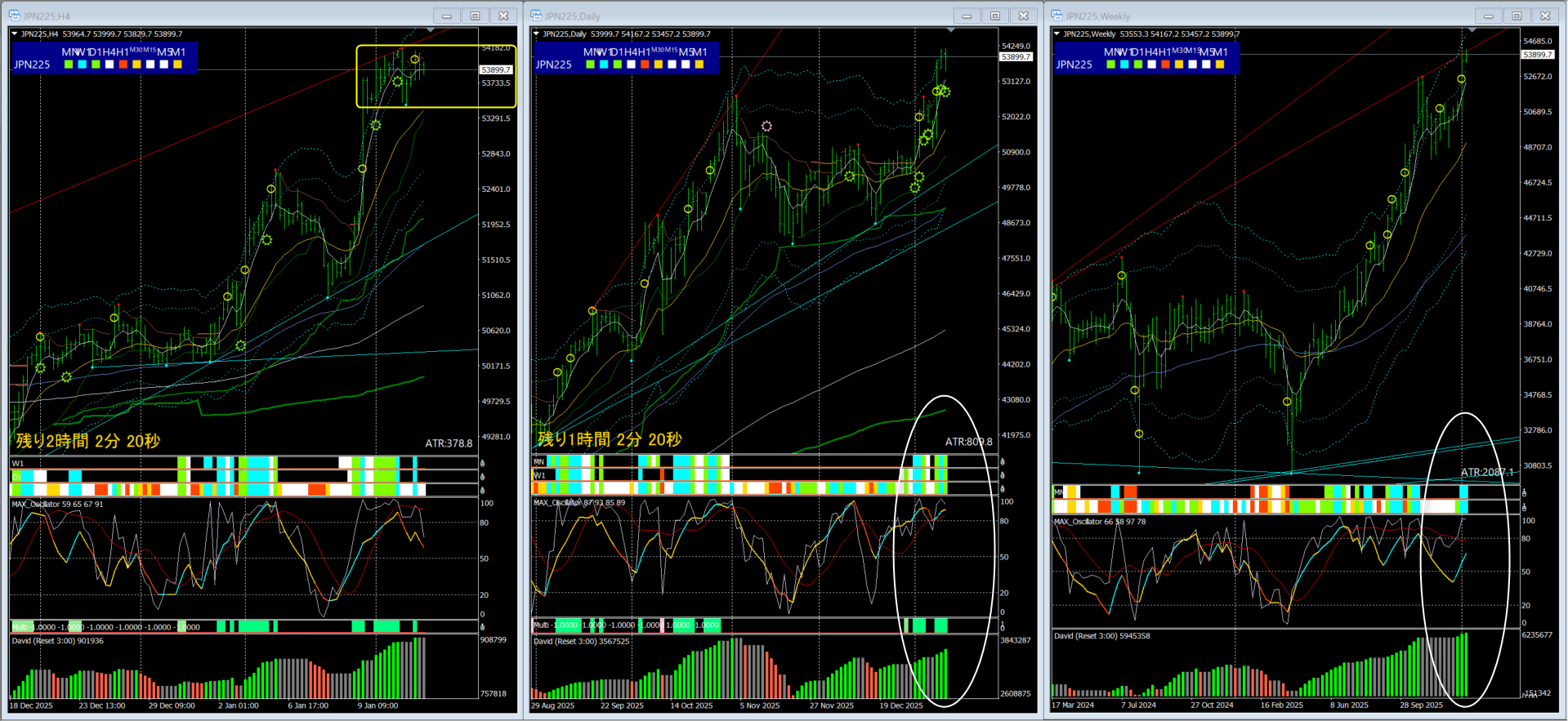Open the JPN225,H4 window system menu icon

[14, 16]
